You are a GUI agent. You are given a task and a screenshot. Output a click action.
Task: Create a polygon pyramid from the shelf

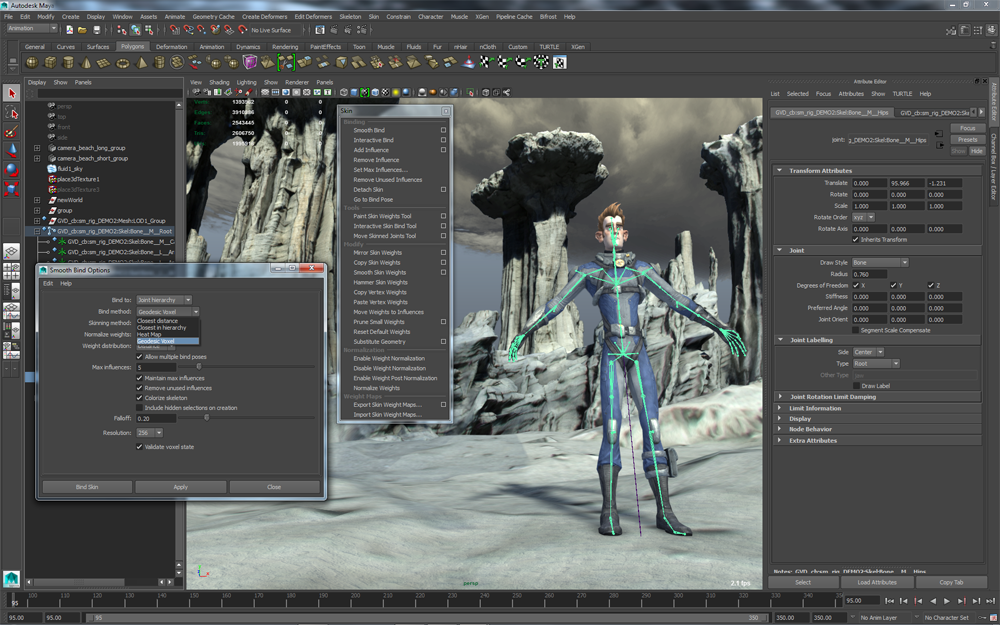(x=142, y=62)
